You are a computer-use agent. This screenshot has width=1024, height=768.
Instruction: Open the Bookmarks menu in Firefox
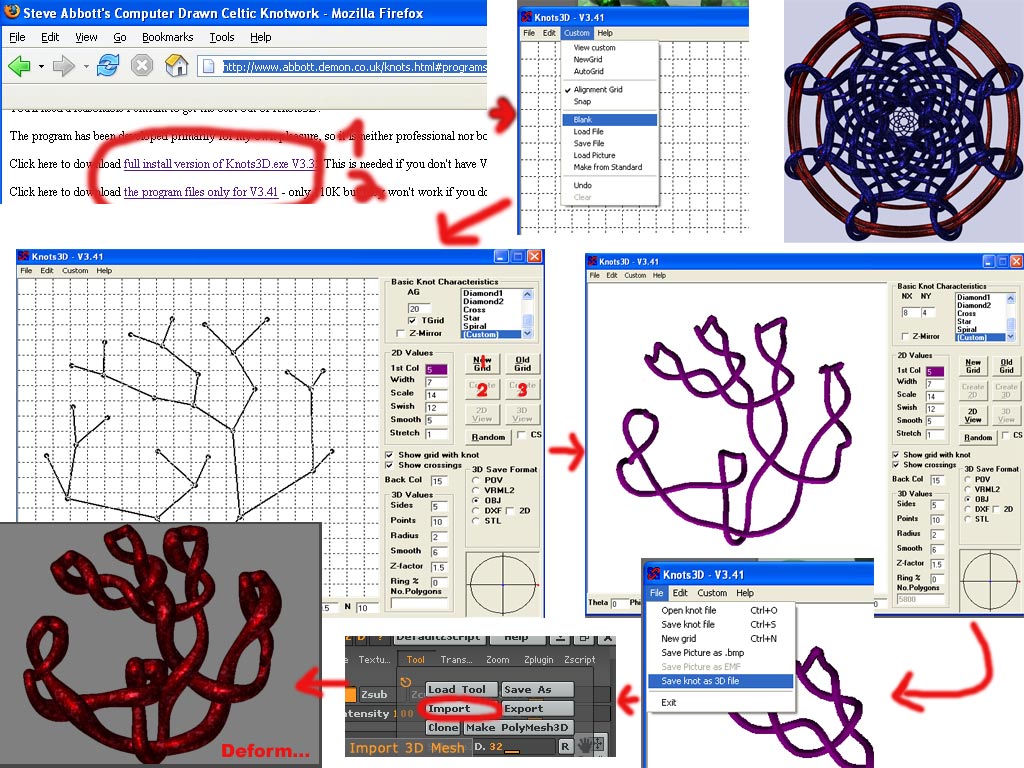(168, 37)
